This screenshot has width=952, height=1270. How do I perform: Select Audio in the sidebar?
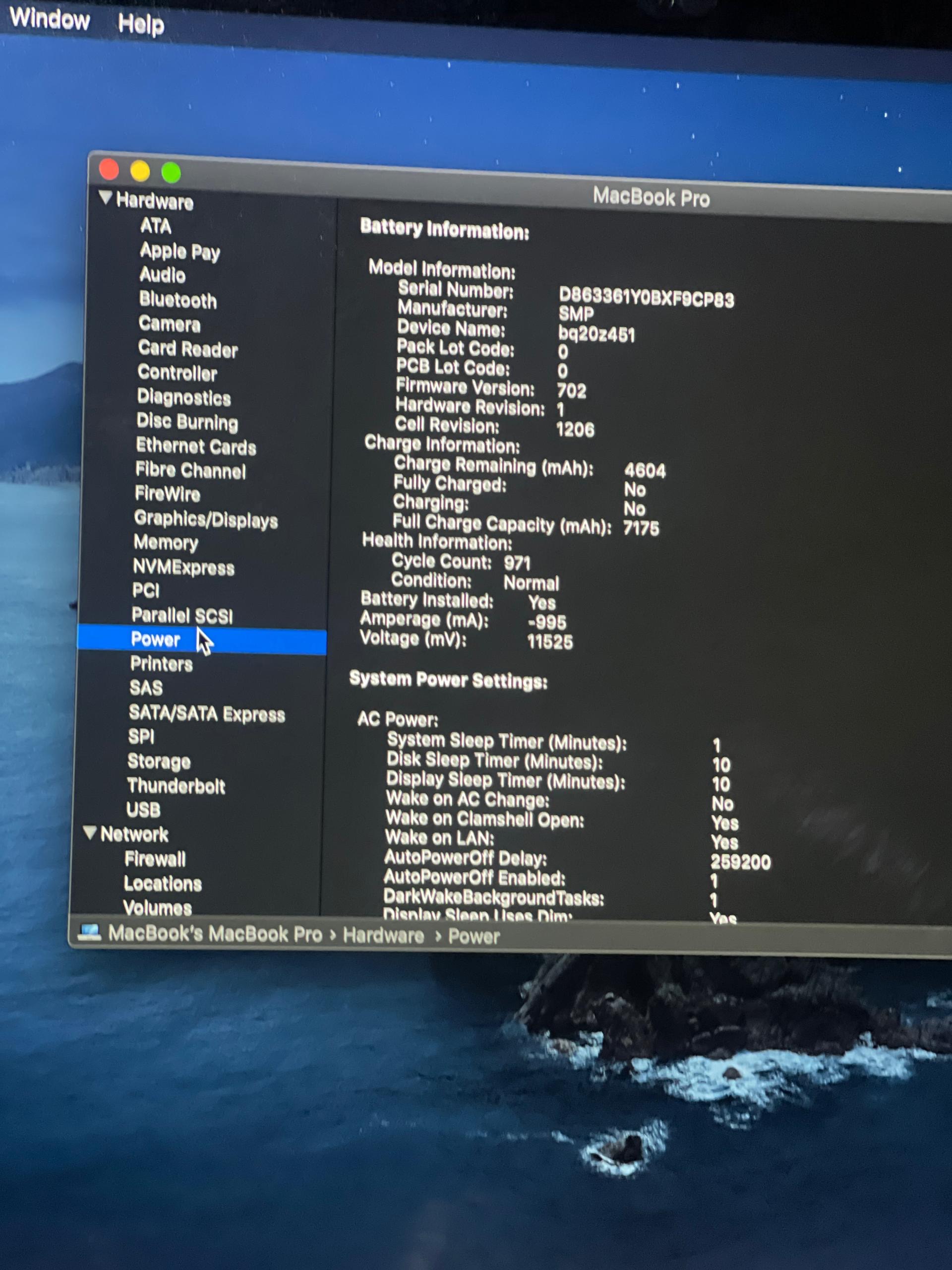click(163, 275)
